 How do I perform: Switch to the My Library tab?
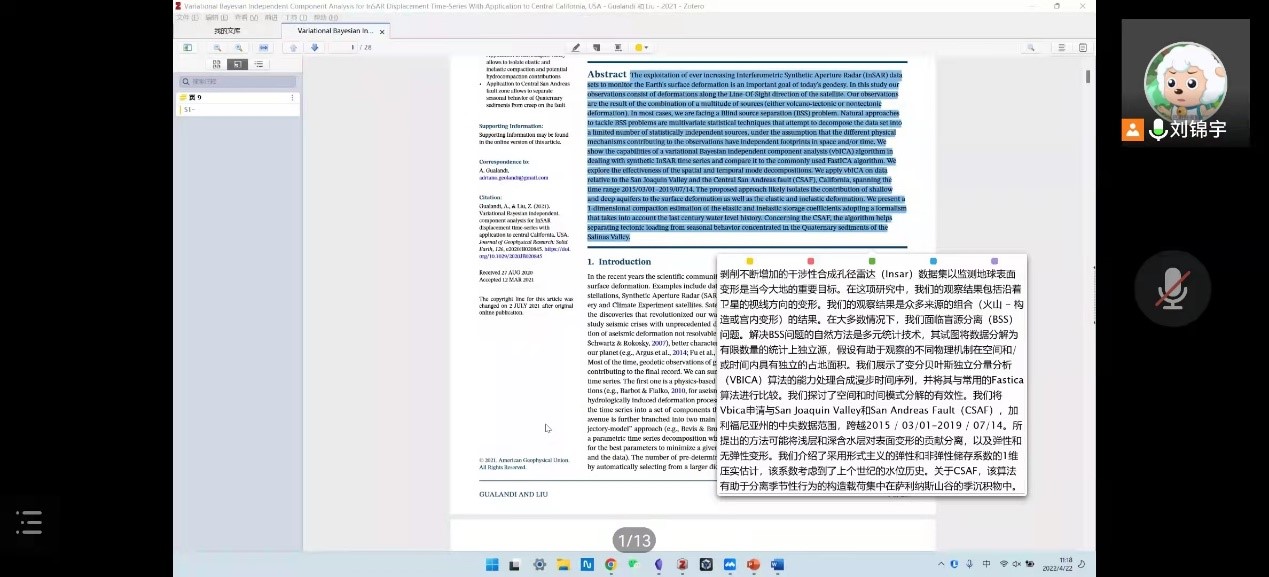tap(227, 31)
